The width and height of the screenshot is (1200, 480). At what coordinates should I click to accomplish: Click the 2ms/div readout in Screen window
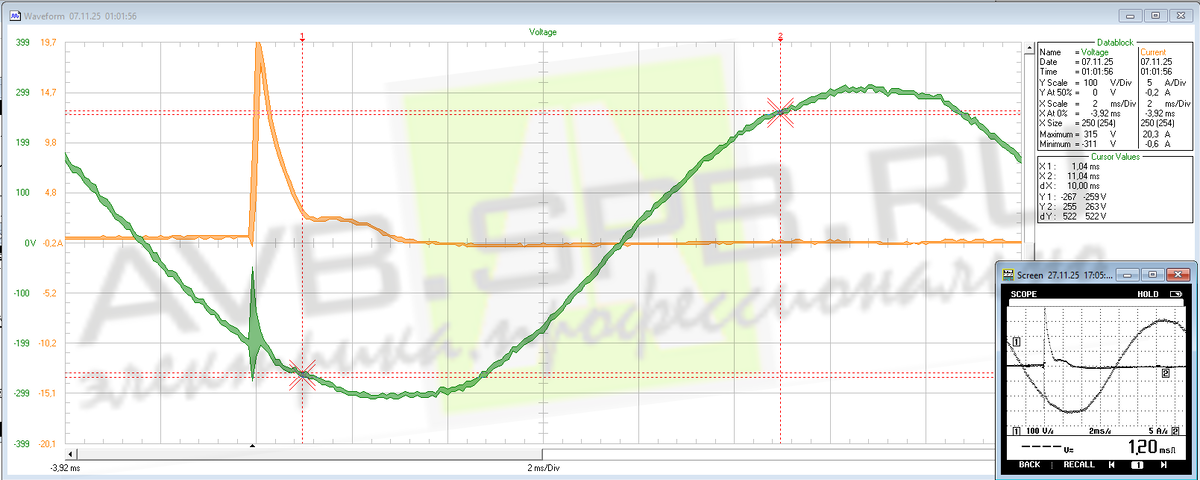tap(1099, 430)
